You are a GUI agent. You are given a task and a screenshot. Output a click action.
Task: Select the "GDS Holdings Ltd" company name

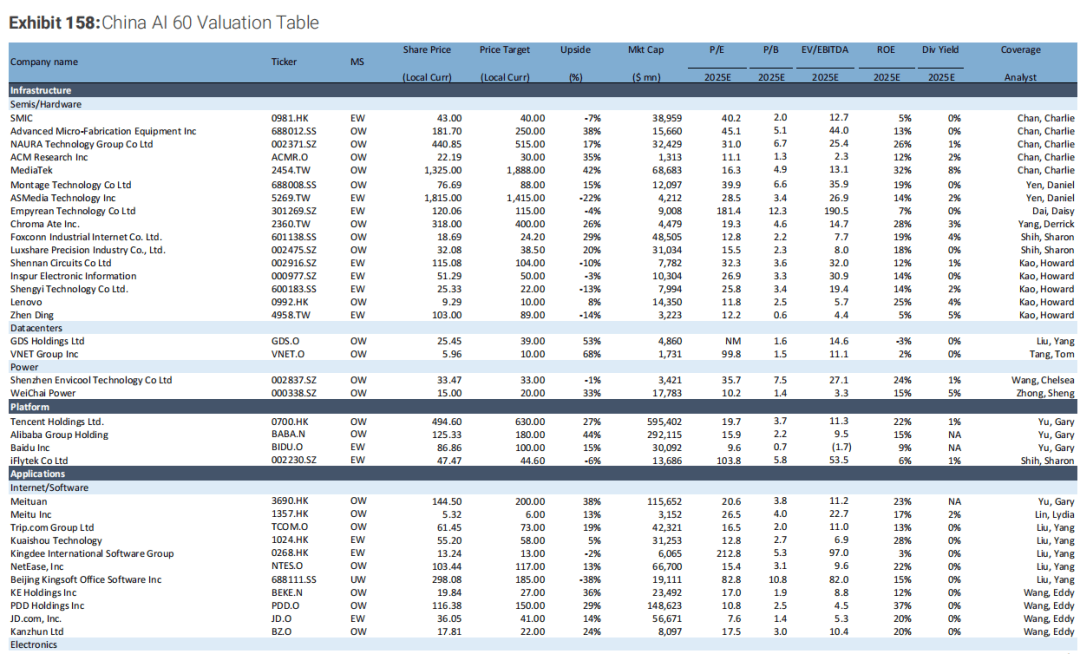click(x=47, y=341)
